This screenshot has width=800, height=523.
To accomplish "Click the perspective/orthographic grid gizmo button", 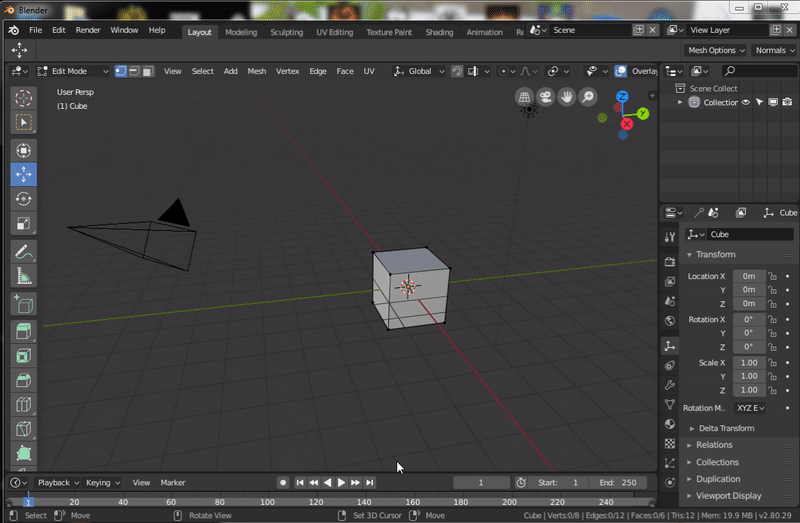I will (x=524, y=96).
